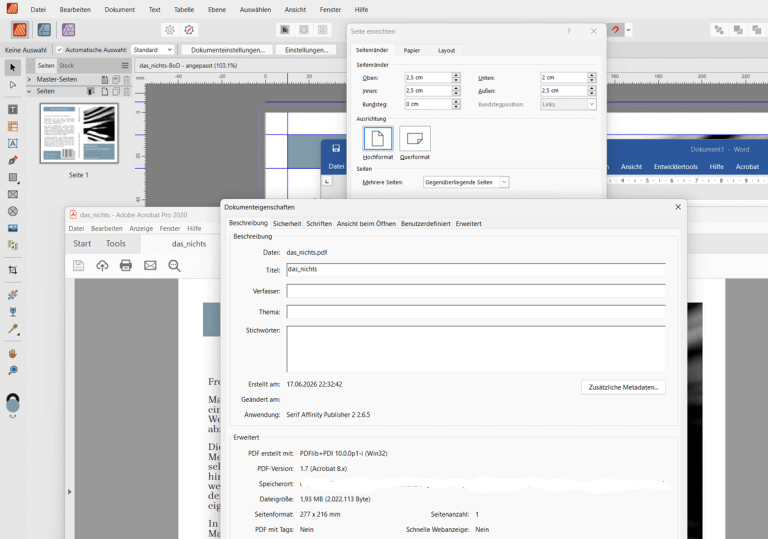Open the Entwicklertools tab in Word
The width and height of the screenshot is (768, 539).
pos(675,167)
